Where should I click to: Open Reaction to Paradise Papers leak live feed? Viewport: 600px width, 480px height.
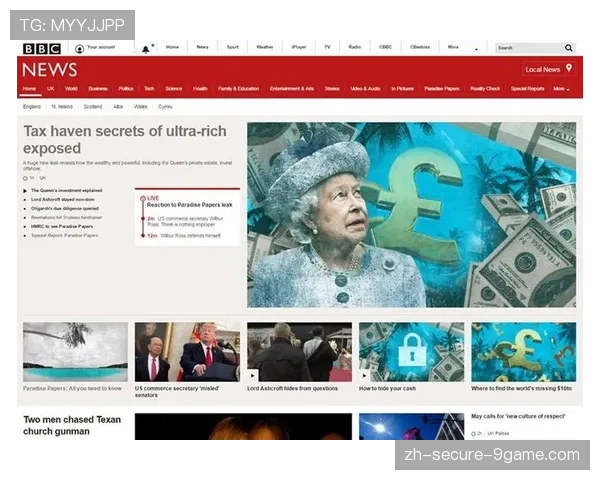click(189, 205)
